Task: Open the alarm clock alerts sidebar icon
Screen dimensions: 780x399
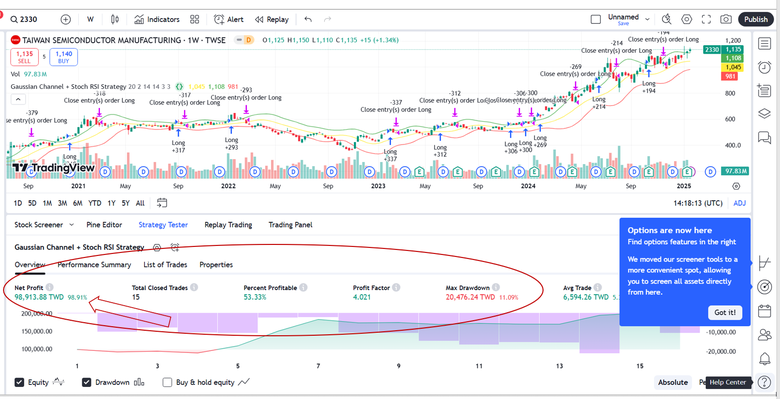Action: click(764, 67)
